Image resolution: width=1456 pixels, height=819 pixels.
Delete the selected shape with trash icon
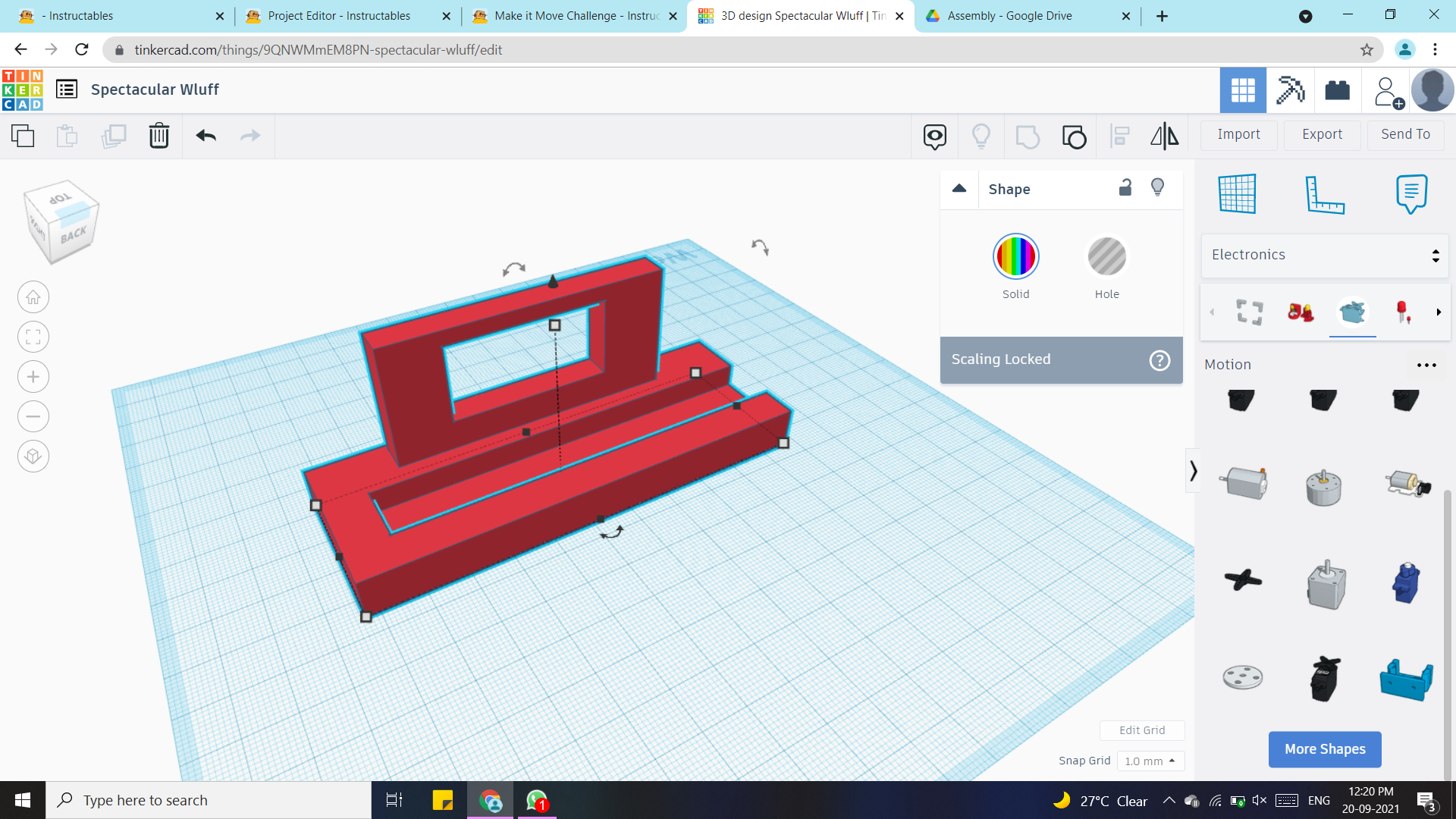coord(159,136)
